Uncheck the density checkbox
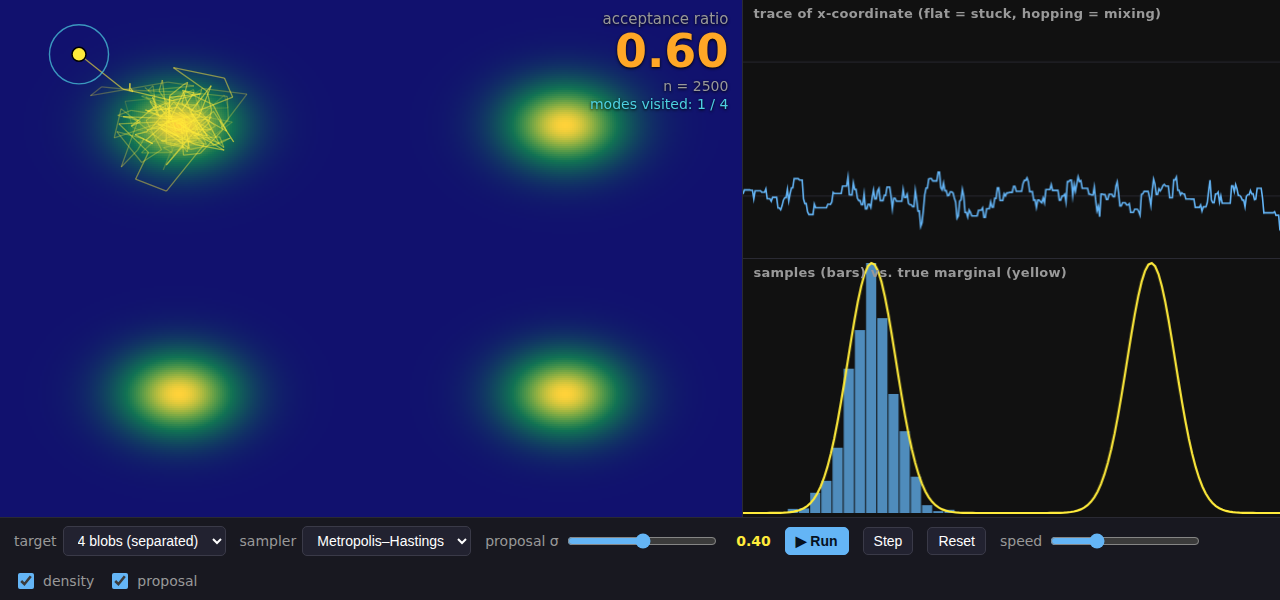Viewport: 1280px width, 600px height. point(26,581)
